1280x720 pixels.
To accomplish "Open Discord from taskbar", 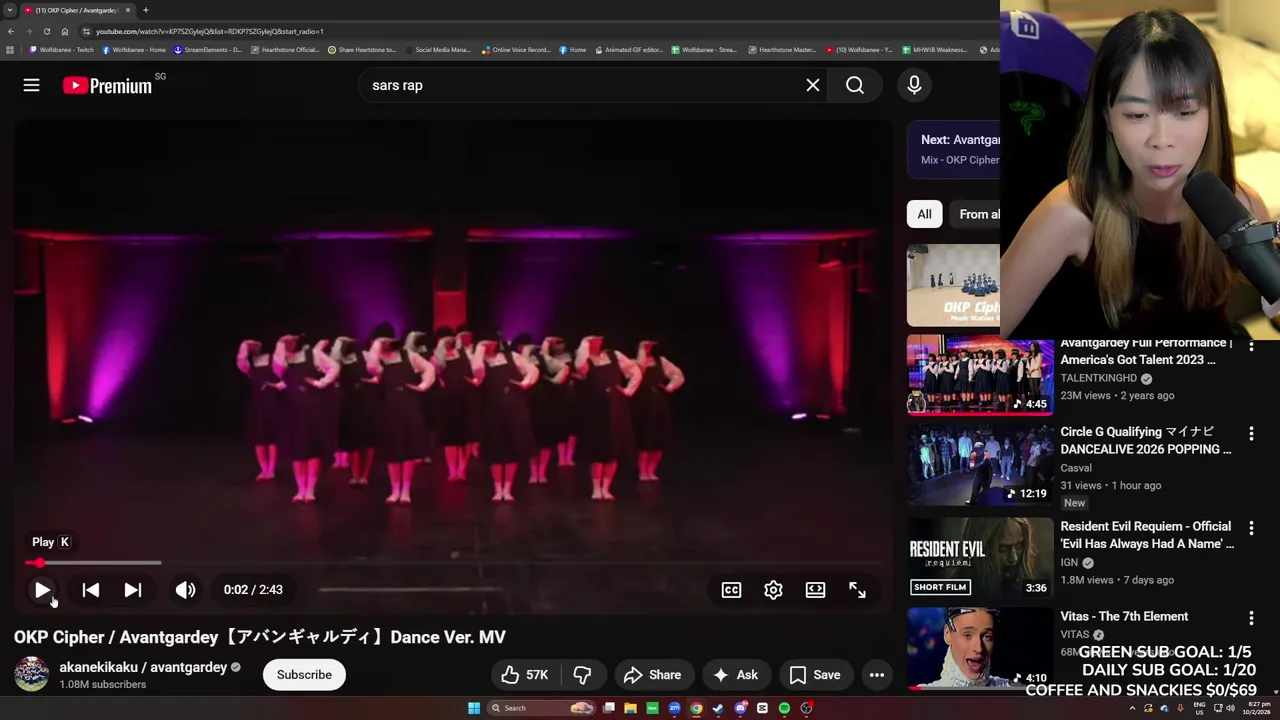I will pyautogui.click(x=740, y=708).
